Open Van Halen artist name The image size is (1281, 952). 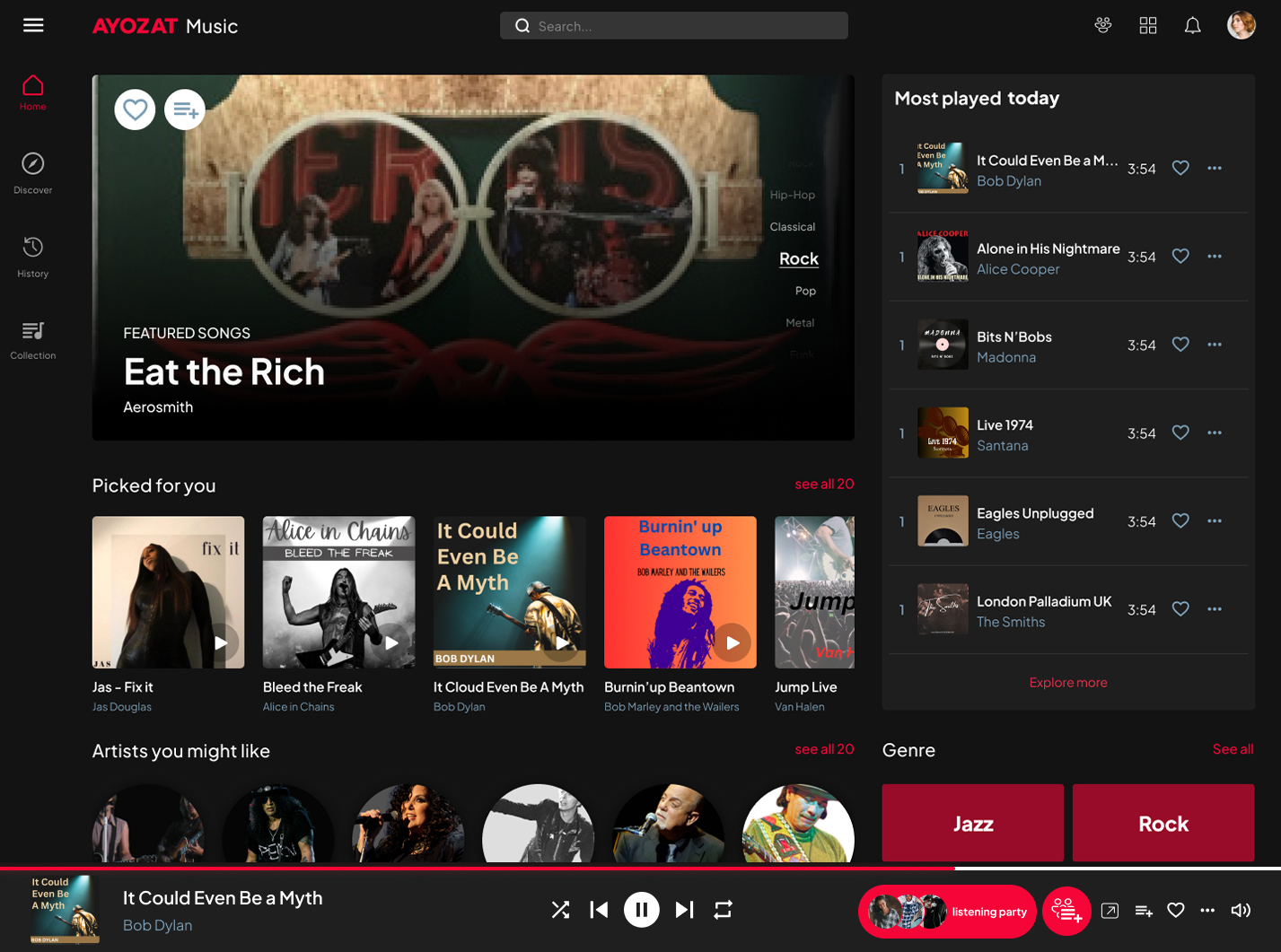coord(800,707)
